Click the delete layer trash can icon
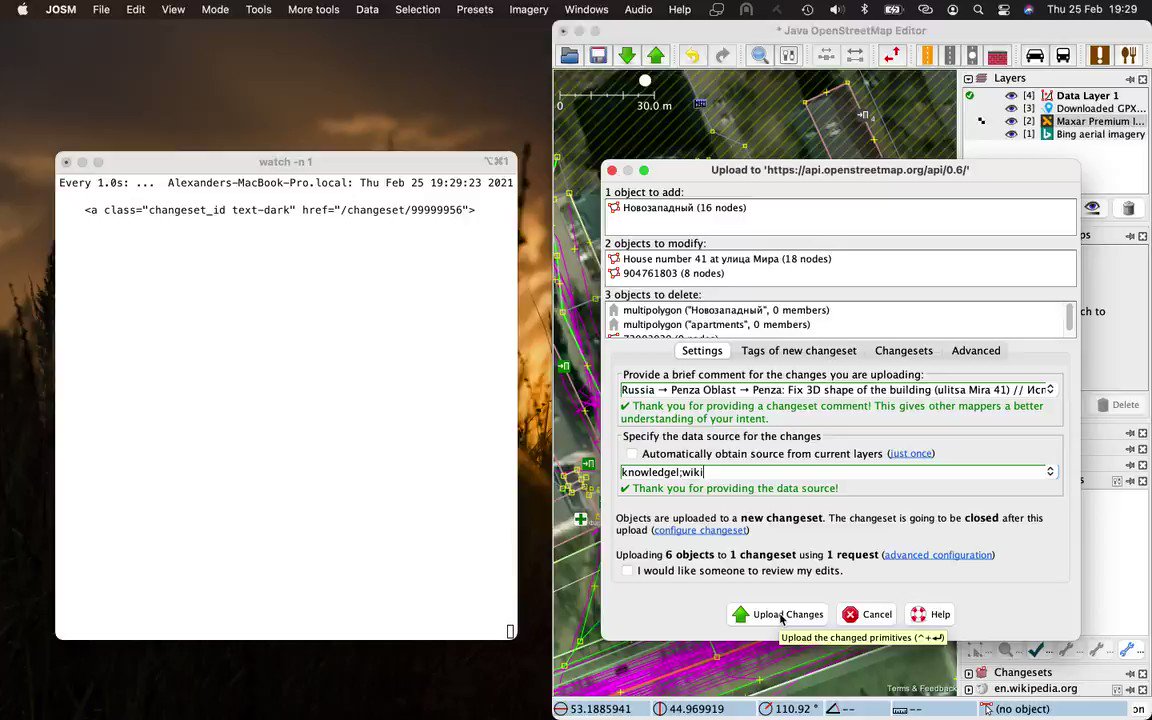Screen dimensions: 1152x720 pos(1128,208)
